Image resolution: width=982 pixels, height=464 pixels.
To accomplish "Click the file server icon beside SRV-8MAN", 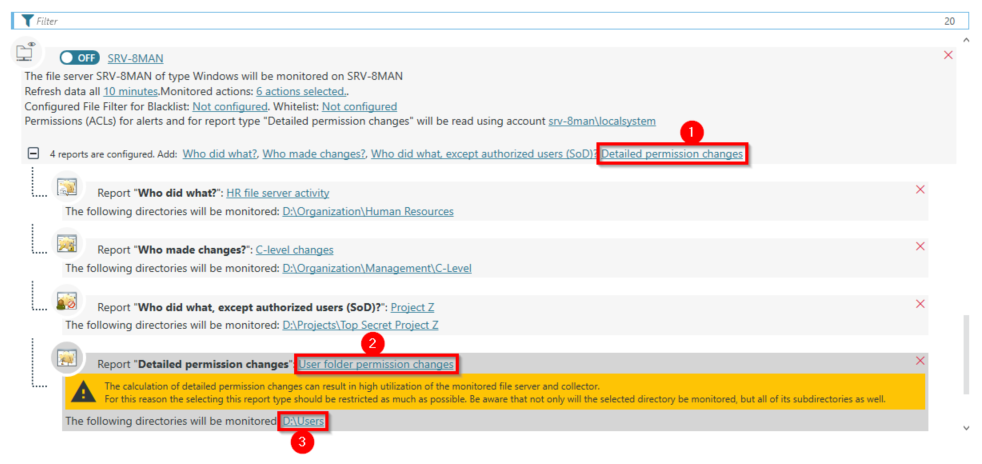I will (x=27, y=54).
